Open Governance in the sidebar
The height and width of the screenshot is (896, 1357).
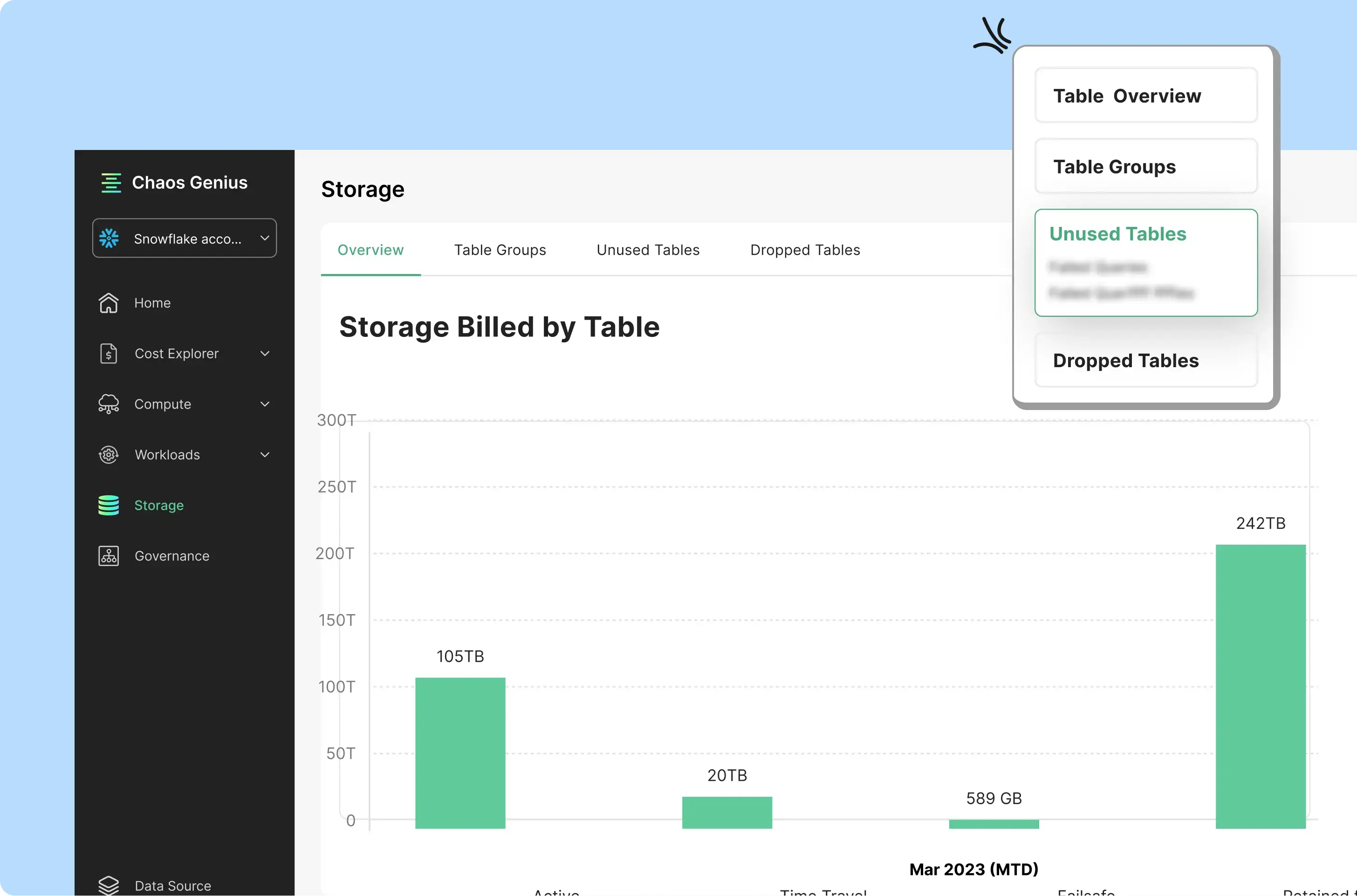pos(172,556)
